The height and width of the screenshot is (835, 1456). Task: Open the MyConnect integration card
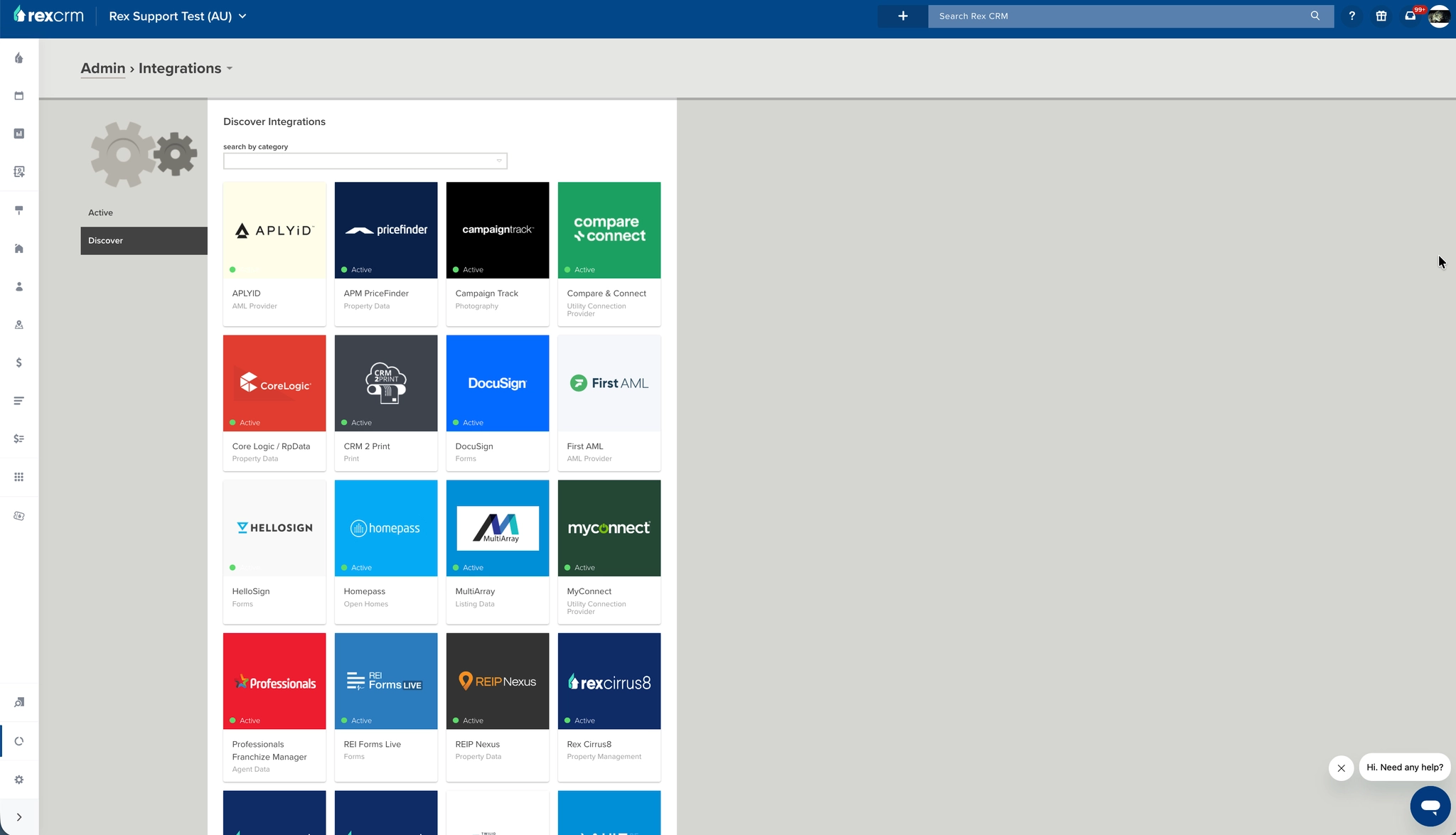609,552
